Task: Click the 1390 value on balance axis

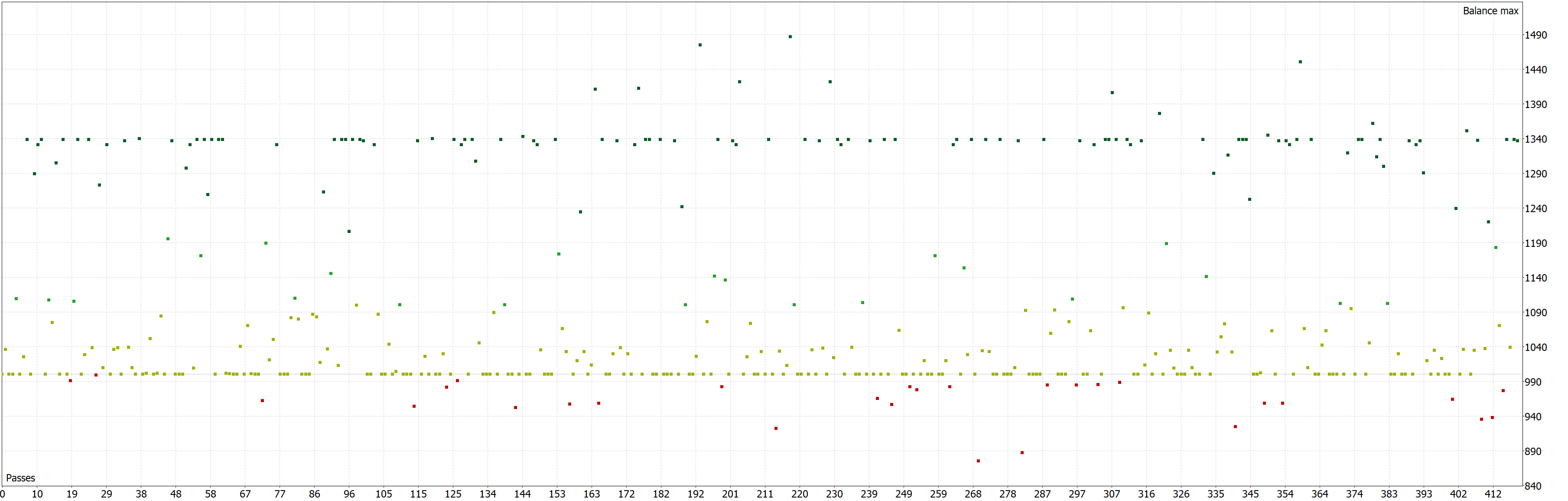Action: click(1535, 105)
